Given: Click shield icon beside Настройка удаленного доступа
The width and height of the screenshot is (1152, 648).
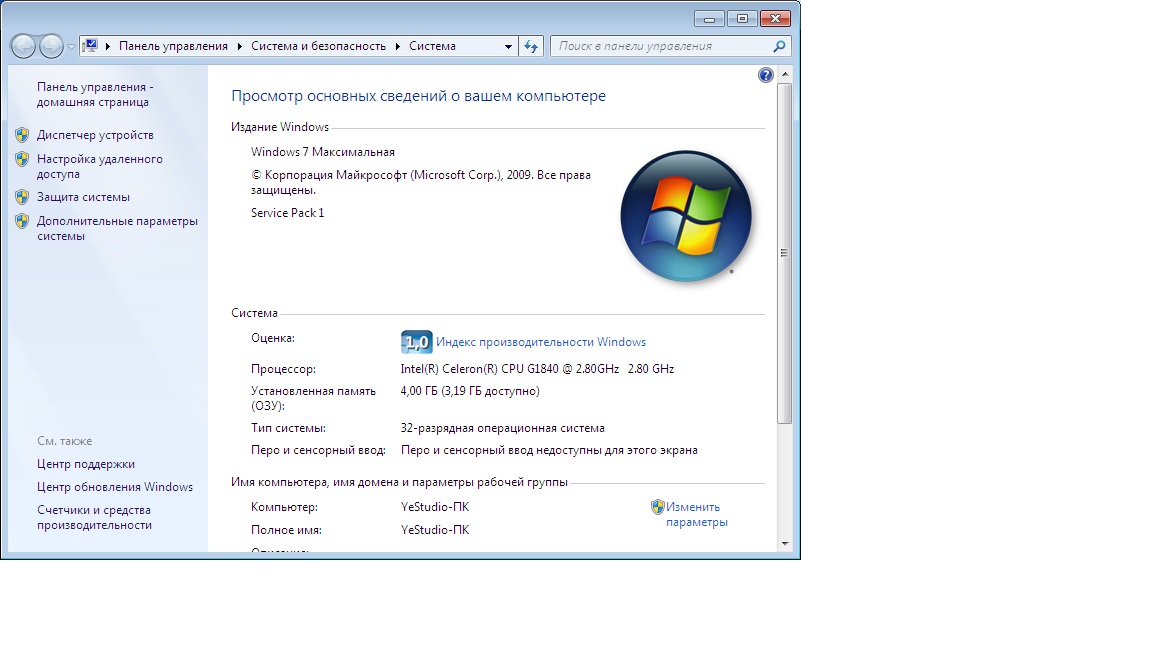Looking at the screenshot, I should pos(22,159).
